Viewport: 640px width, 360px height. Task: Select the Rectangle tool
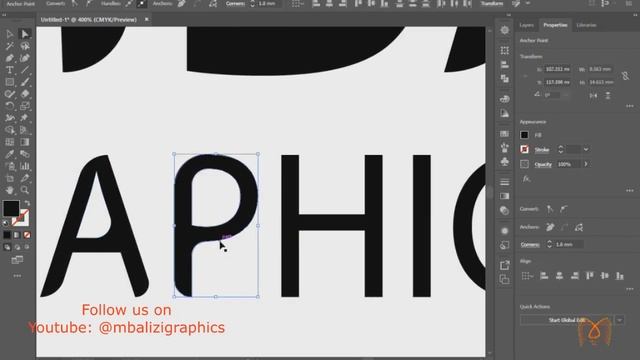tap(10, 82)
